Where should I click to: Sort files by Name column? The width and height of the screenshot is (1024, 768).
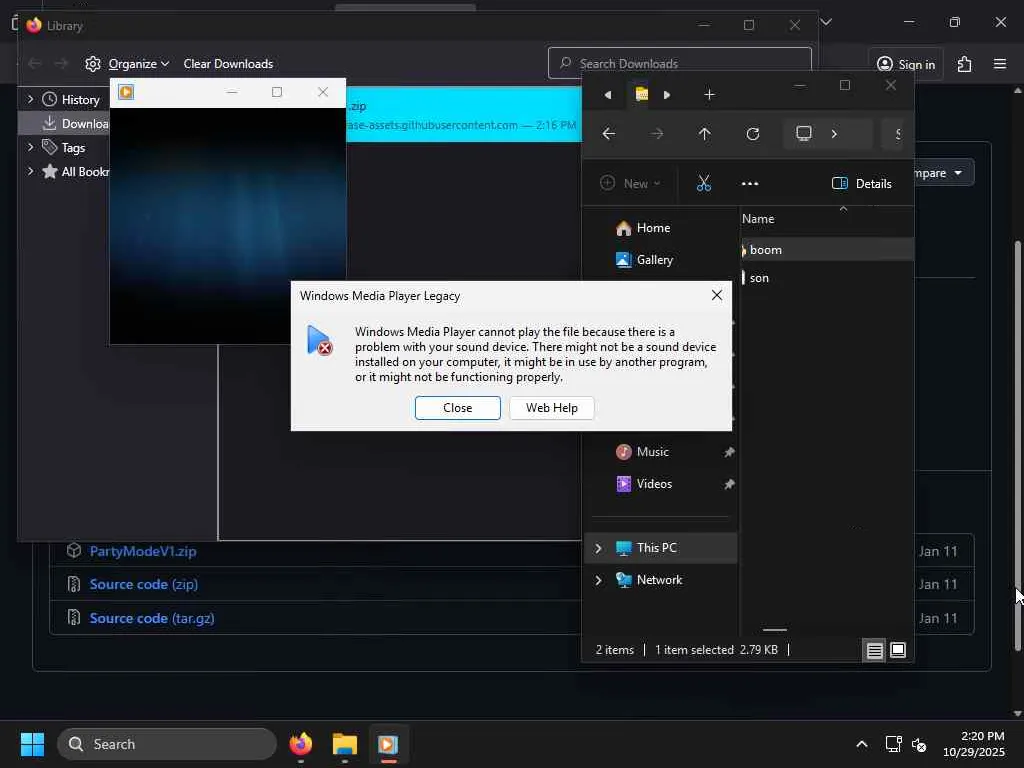pyautogui.click(x=758, y=219)
